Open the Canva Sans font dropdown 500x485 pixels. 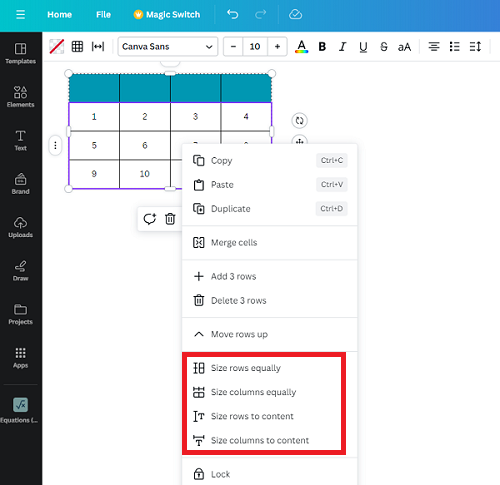click(168, 46)
